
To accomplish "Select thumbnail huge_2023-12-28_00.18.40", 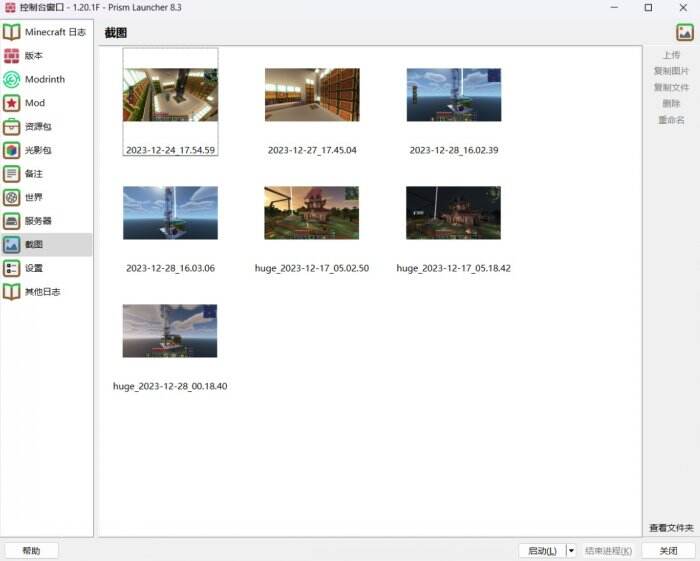I will 170,331.
